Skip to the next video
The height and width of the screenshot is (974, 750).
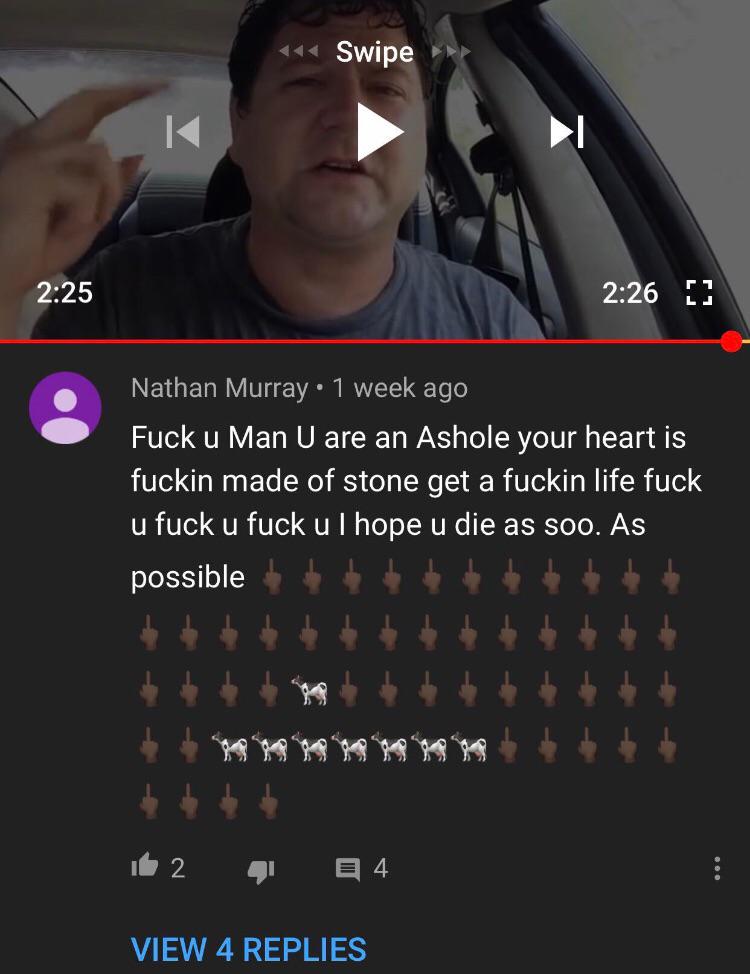coord(567,132)
